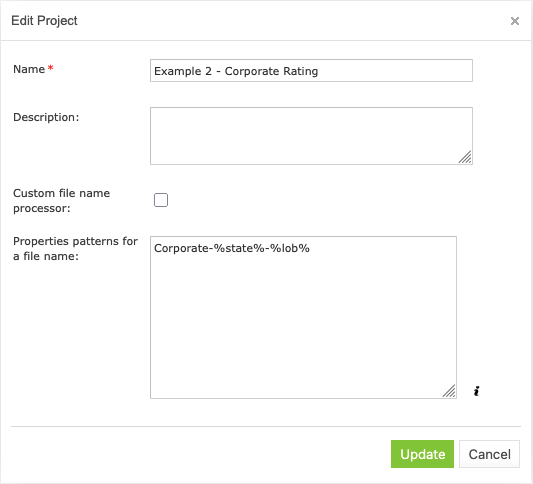Click the 'Description:' label
Viewport: 533px width, 484px height.
[x=46, y=117]
